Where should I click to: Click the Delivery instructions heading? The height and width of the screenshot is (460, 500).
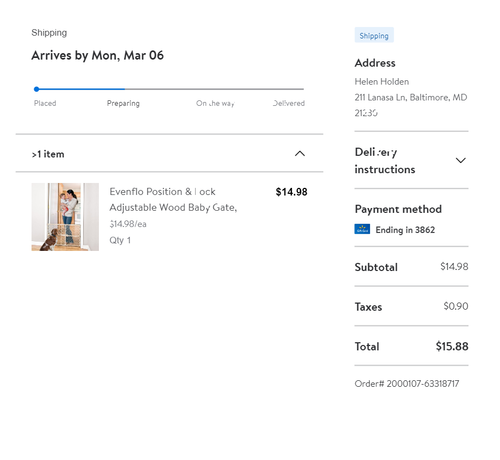tap(385, 161)
